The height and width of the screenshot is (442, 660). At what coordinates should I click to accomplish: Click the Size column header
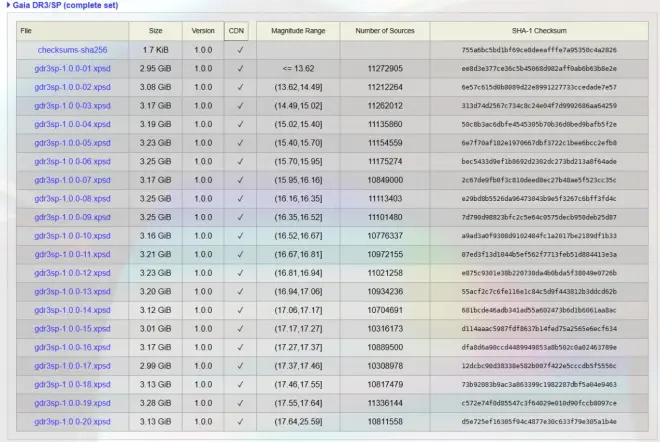pyautogui.click(x=155, y=31)
